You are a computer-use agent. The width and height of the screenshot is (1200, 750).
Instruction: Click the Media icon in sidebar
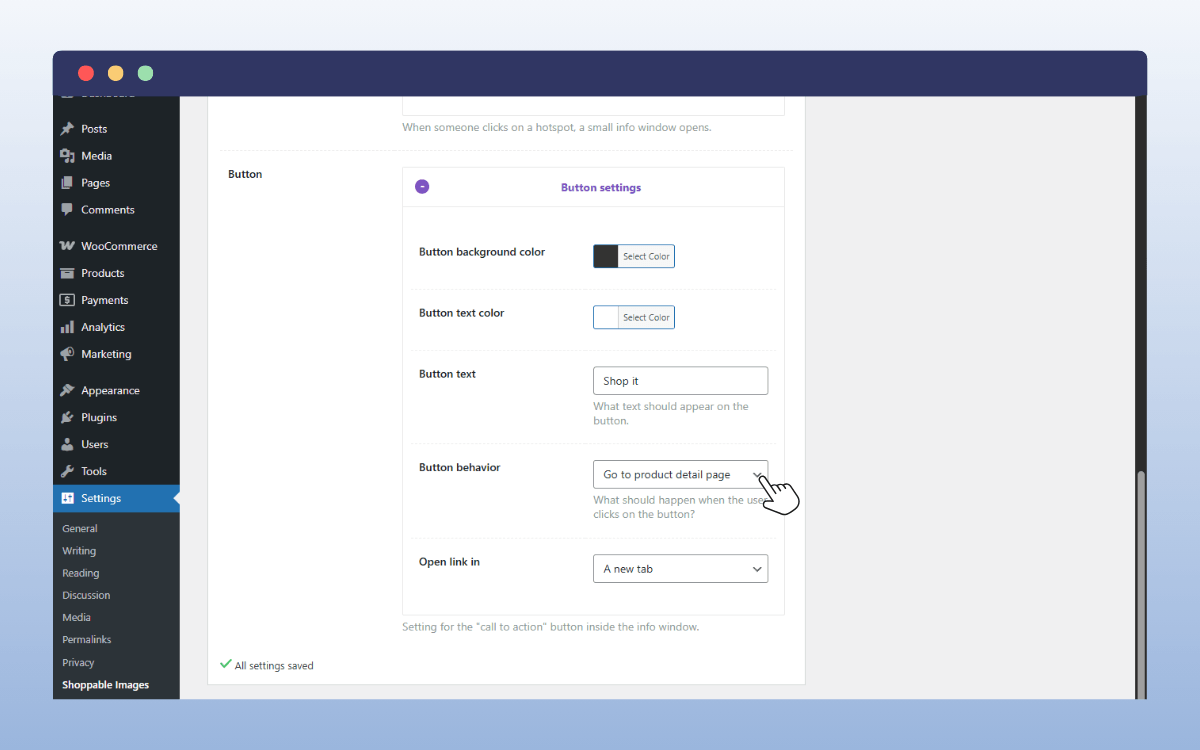point(67,156)
